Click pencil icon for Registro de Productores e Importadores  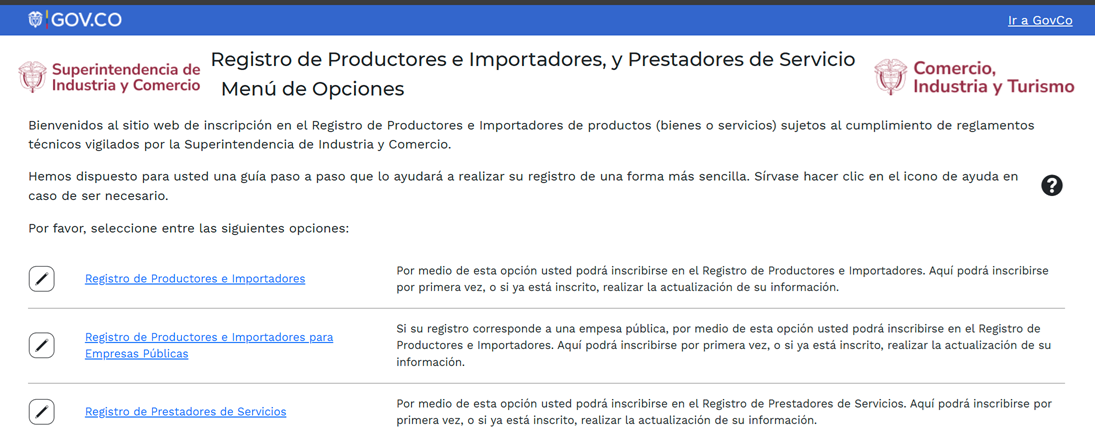coord(41,279)
